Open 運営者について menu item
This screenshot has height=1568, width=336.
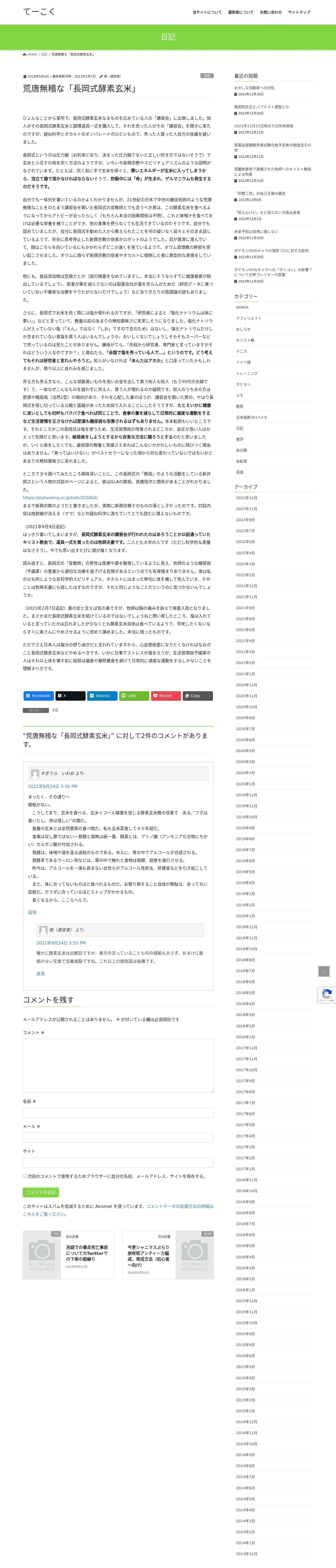pyautogui.click(x=240, y=12)
